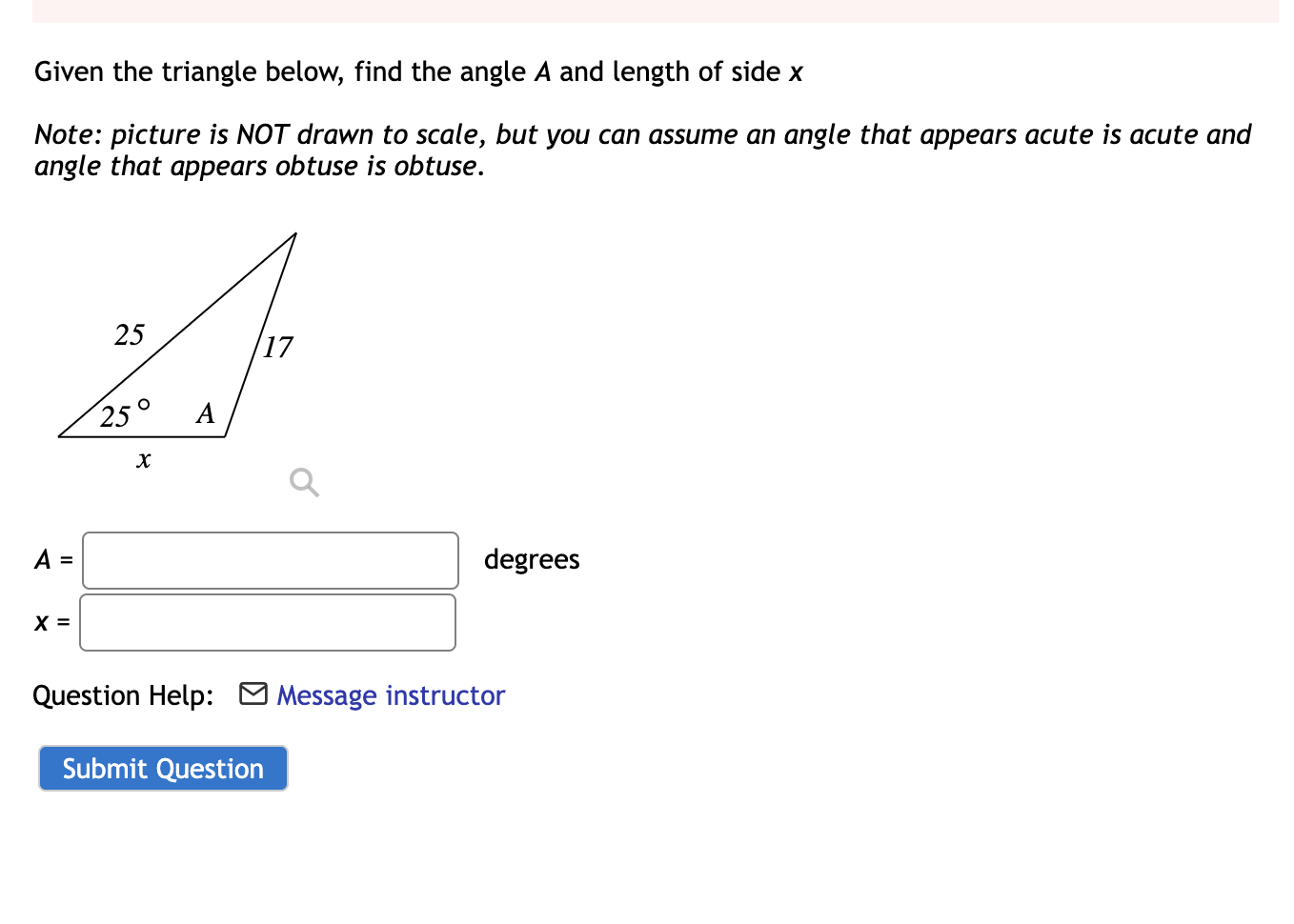
Task: Click the label A inside the triangle
Action: click(x=204, y=413)
